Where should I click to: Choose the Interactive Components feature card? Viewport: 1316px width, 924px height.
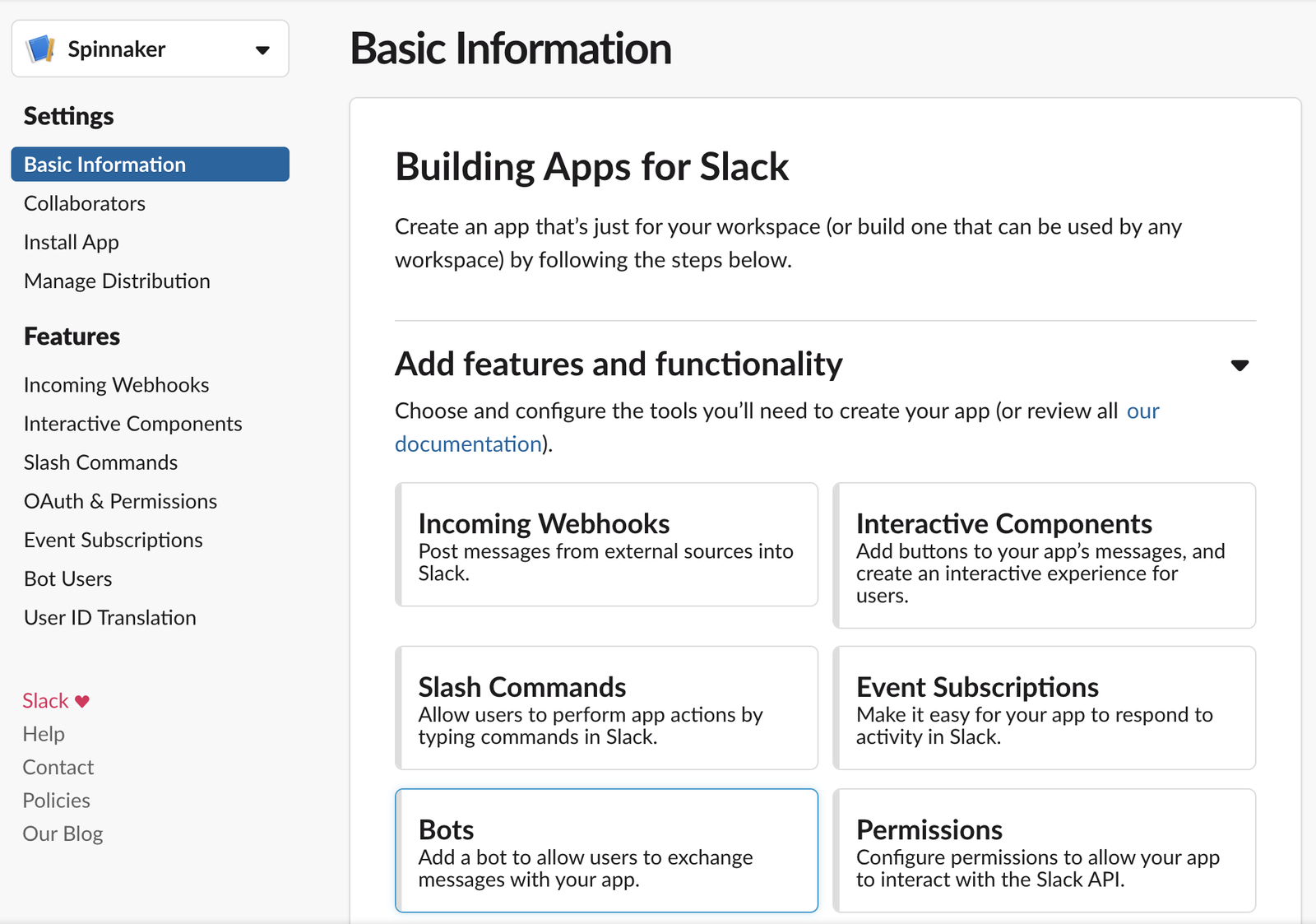[x=1044, y=555]
